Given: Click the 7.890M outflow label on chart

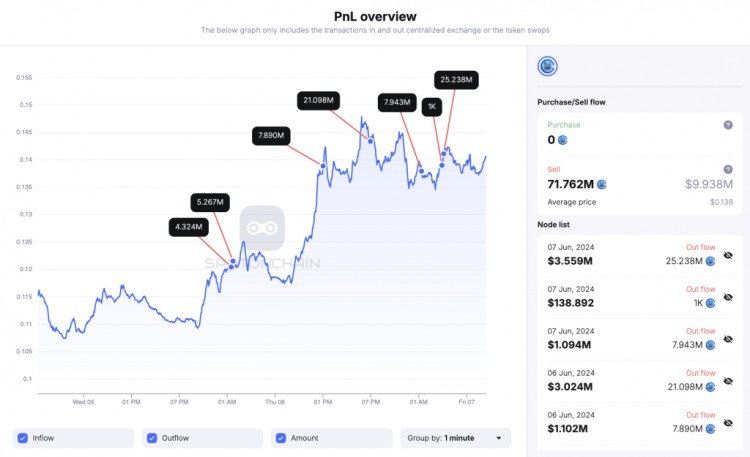Looking at the screenshot, I should click(271, 135).
